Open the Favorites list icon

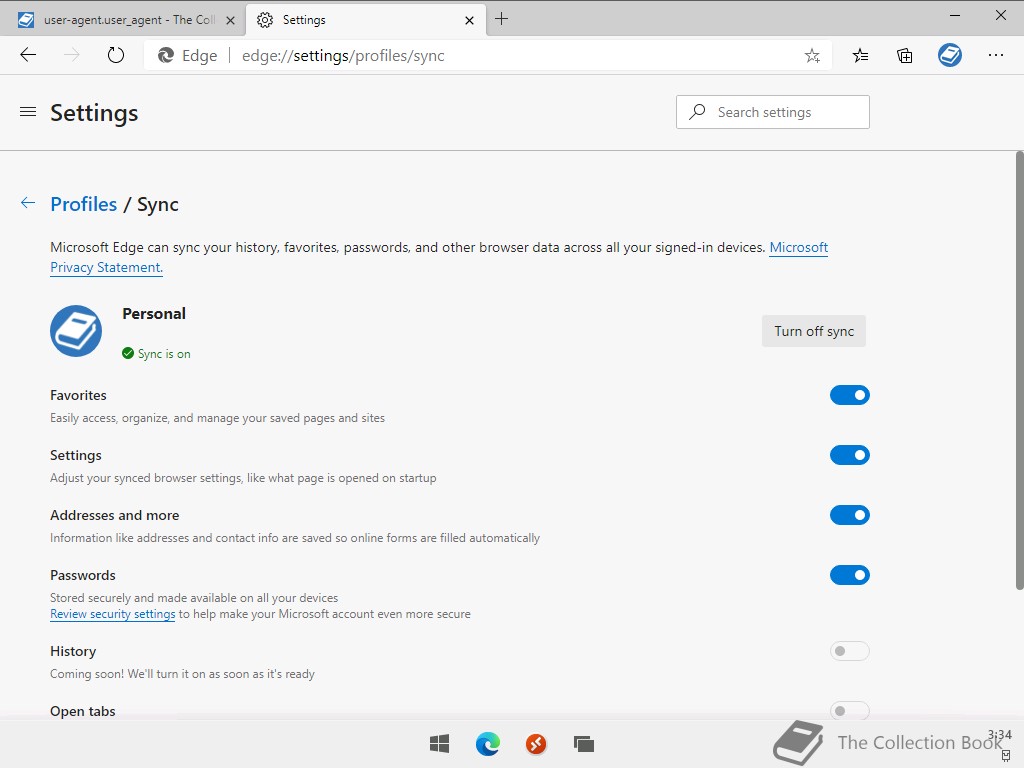(x=860, y=56)
